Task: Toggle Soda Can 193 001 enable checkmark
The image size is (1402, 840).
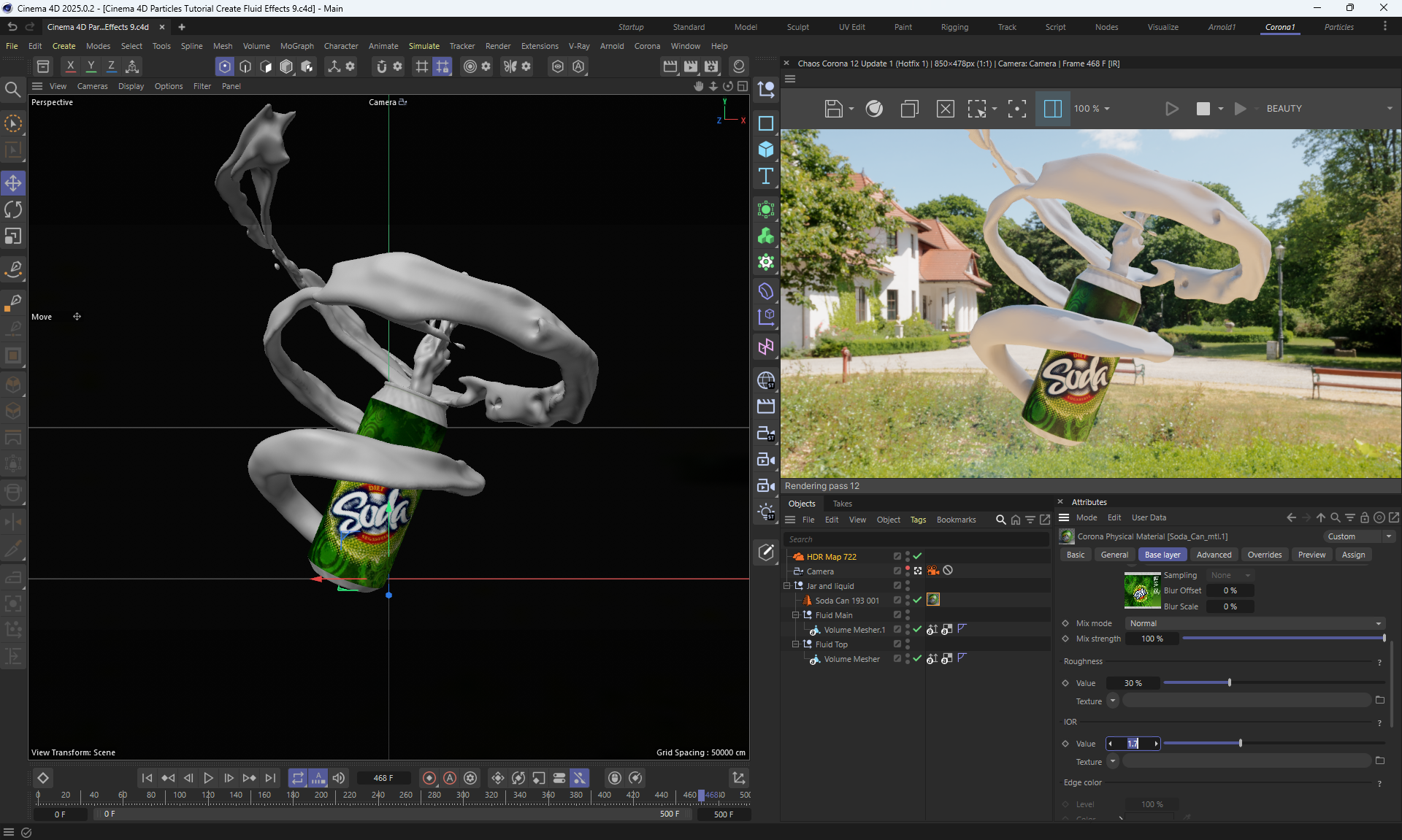Action: click(917, 600)
